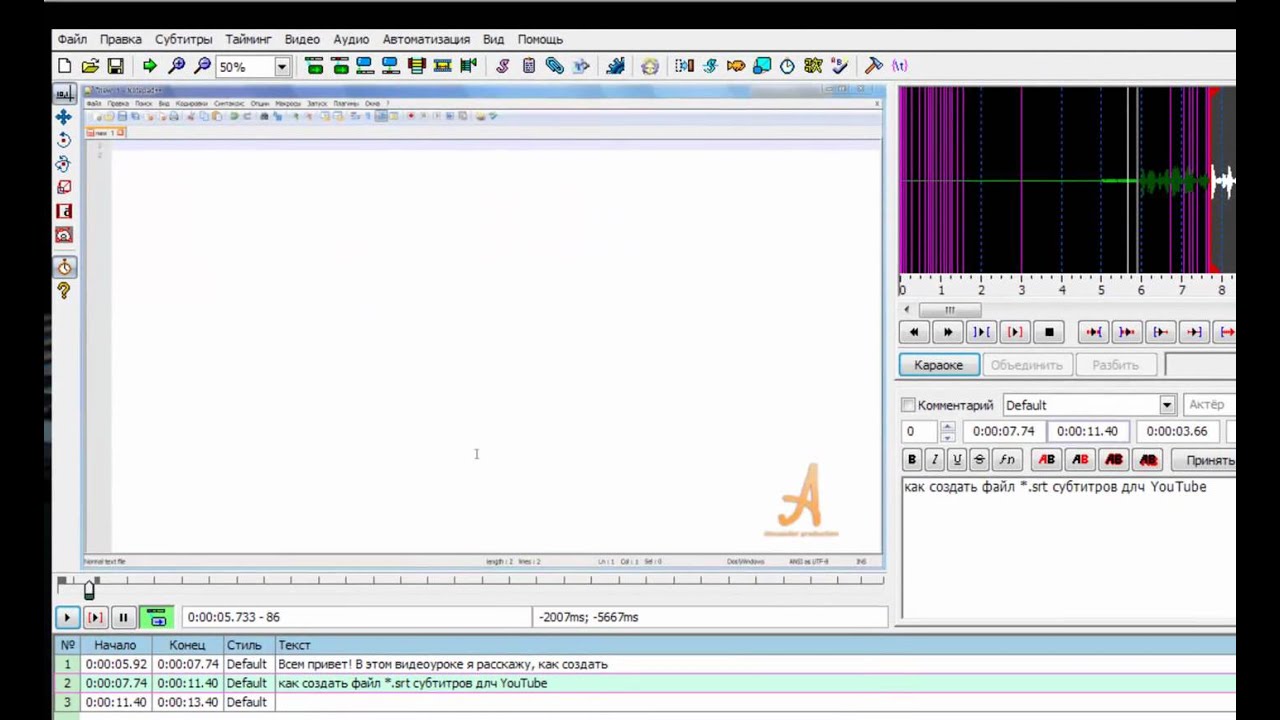
Task: Click the start time field 0:00:07.74
Action: [1003, 431]
